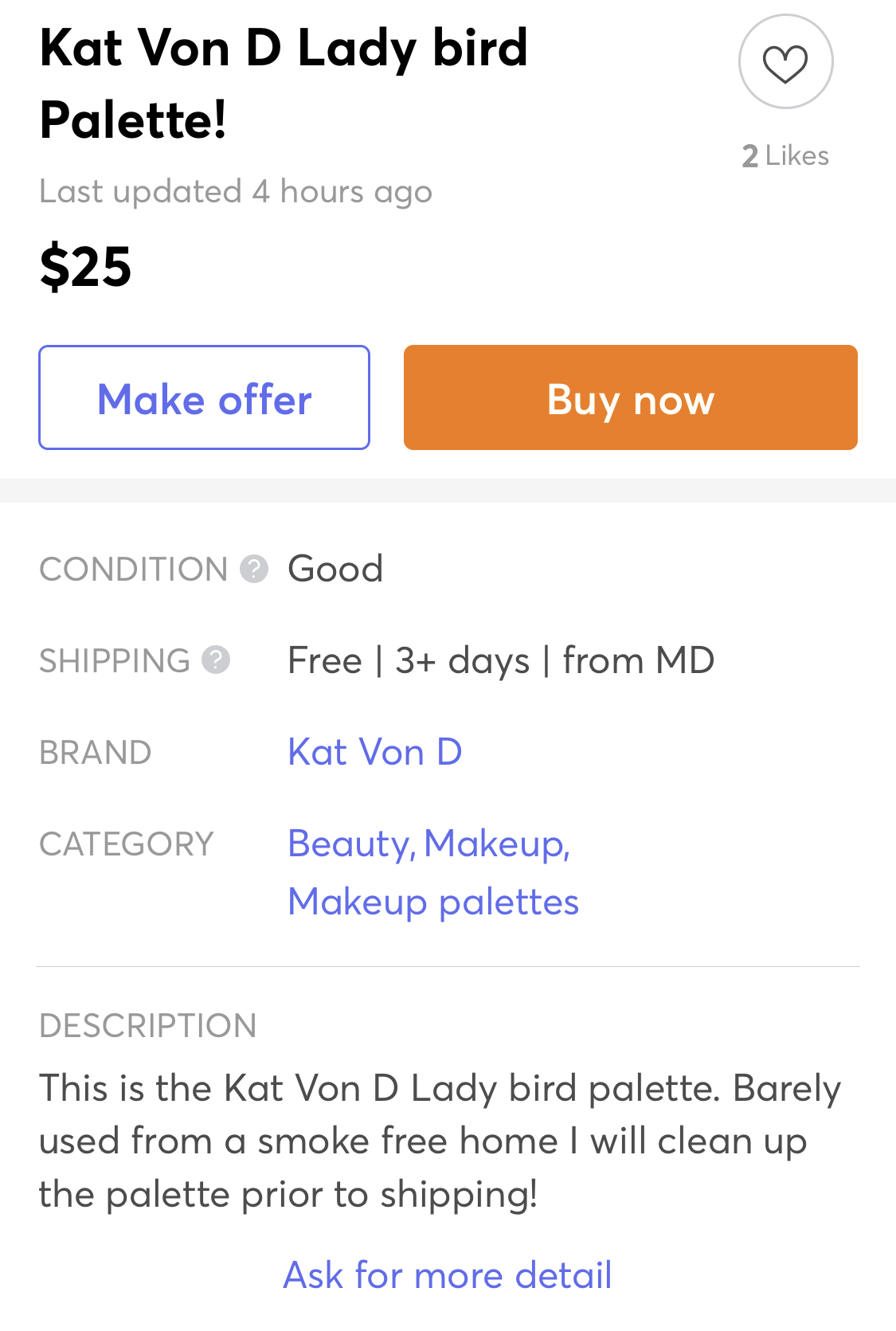Click Ask for more detail link
896x1331 pixels.
click(448, 1274)
